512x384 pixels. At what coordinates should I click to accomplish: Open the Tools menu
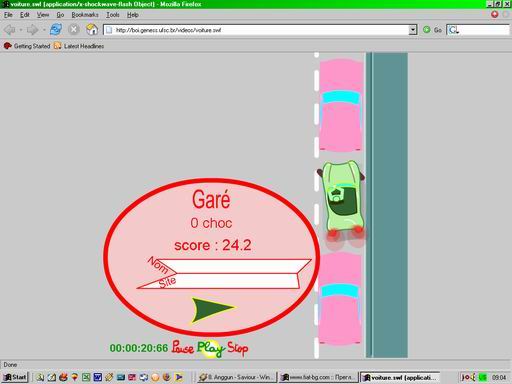pyautogui.click(x=113, y=15)
